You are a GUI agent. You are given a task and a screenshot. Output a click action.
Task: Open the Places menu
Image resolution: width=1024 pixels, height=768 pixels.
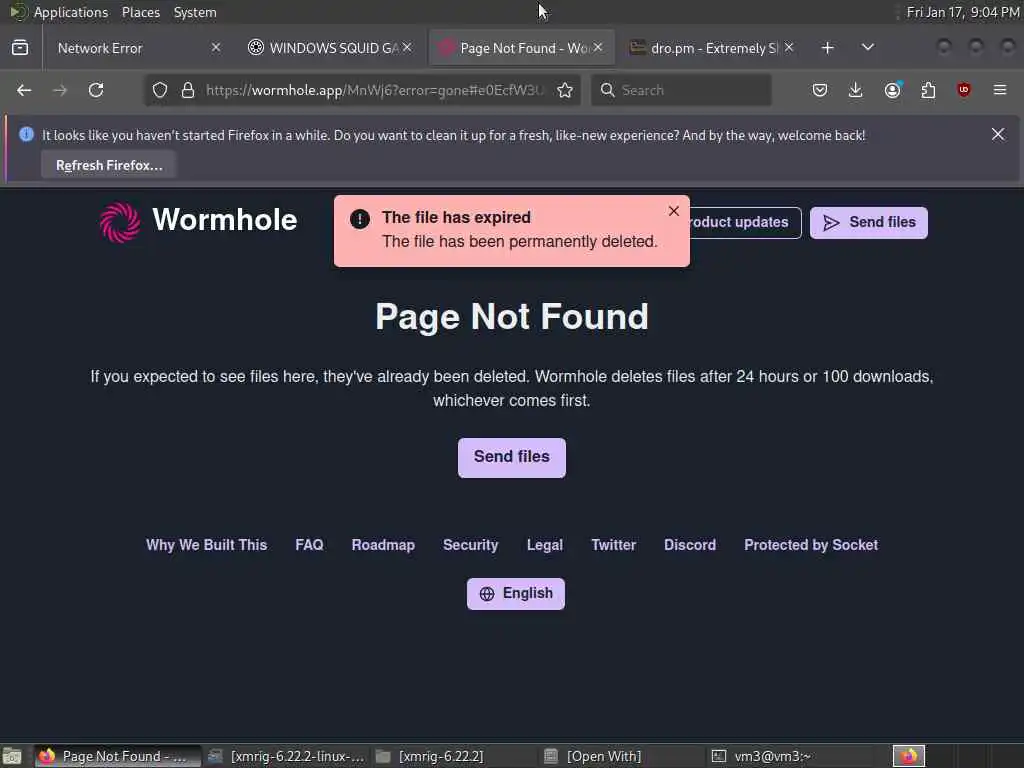[x=140, y=12]
